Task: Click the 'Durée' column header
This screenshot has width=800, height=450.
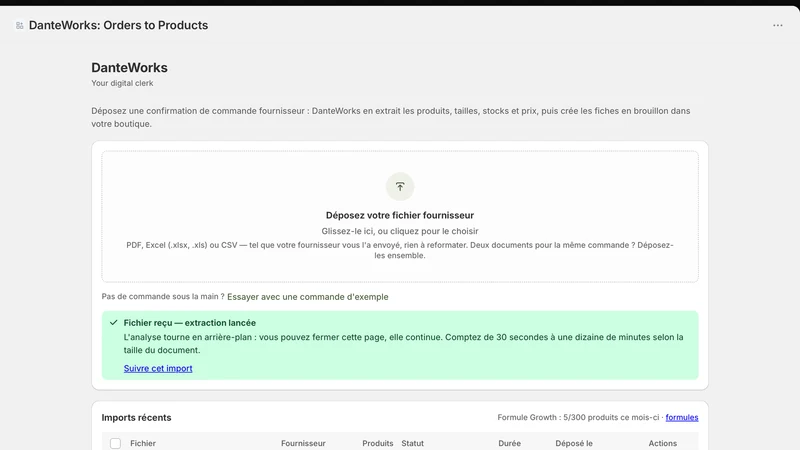Action: tap(509, 443)
